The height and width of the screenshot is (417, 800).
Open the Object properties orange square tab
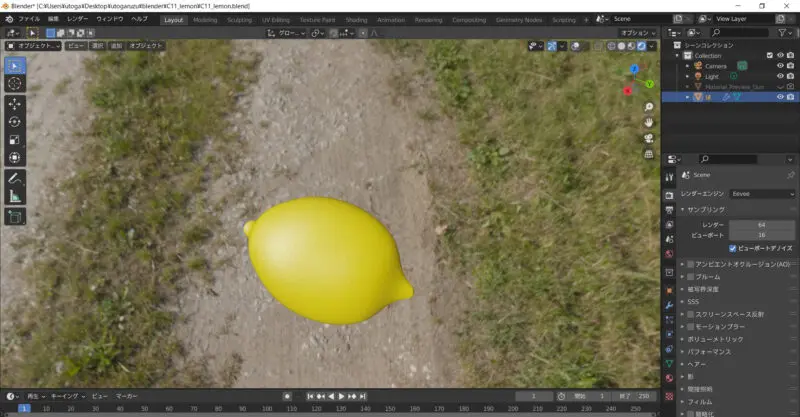(x=669, y=290)
